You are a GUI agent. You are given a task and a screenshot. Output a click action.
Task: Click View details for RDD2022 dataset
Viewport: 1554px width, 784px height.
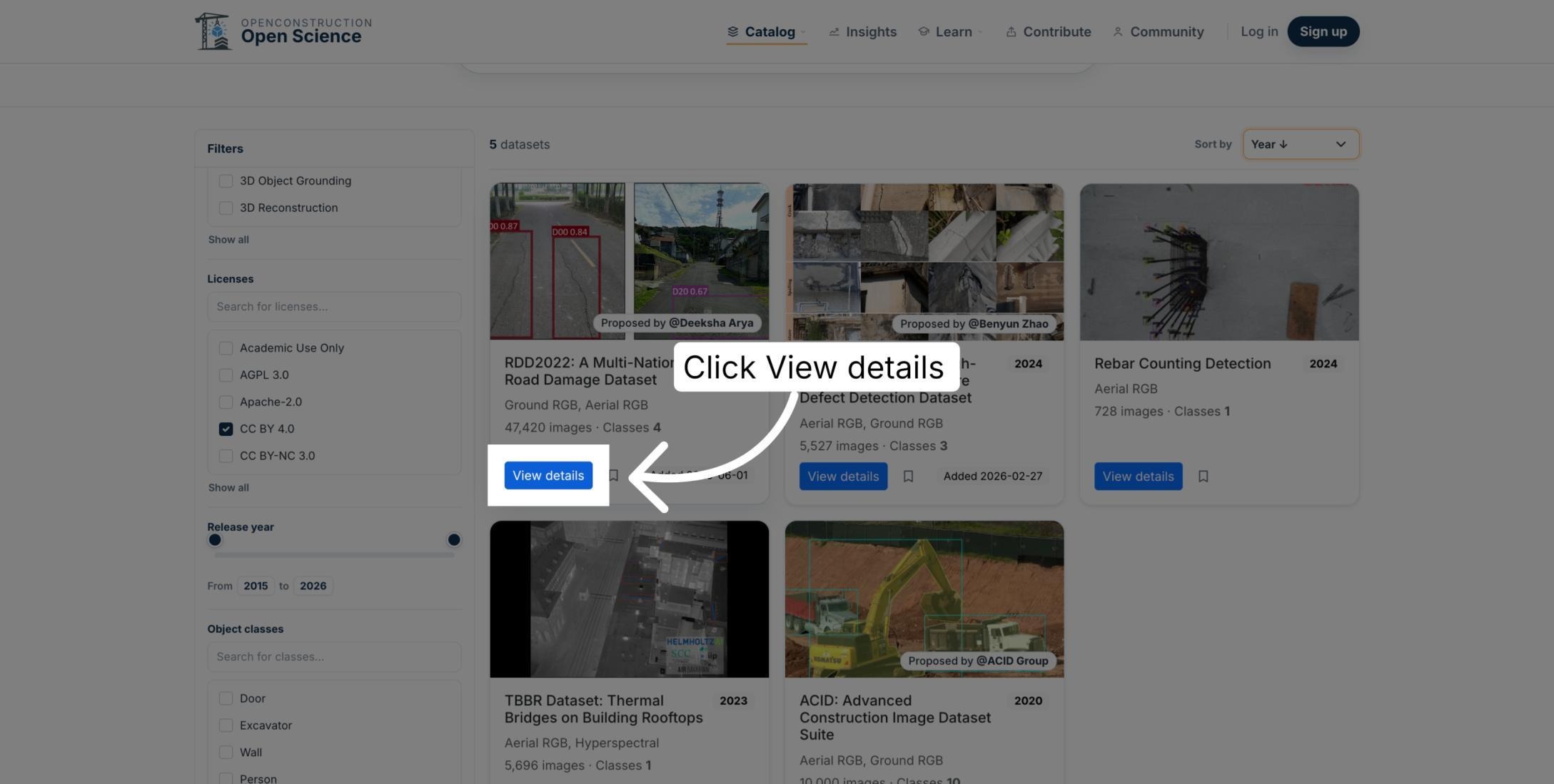pyautogui.click(x=548, y=476)
